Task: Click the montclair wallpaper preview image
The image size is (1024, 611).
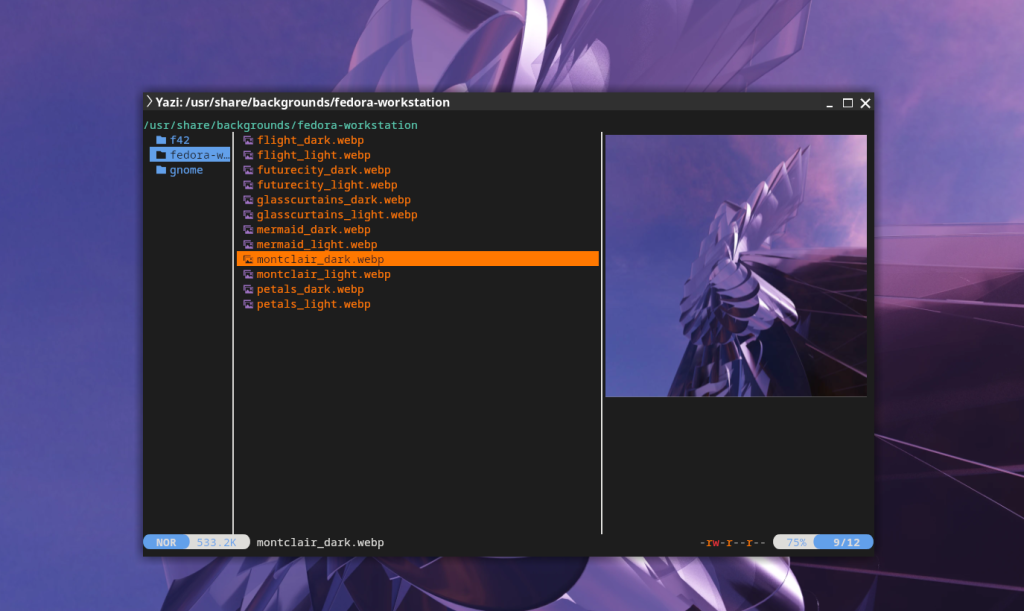Action: (x=736, y=266)
